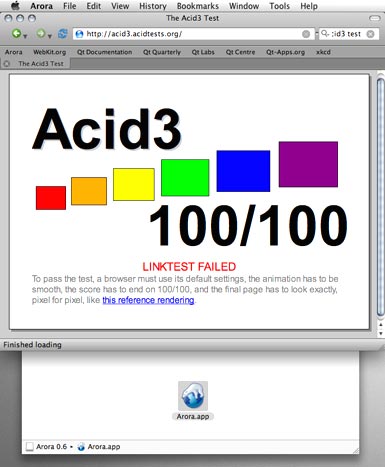
Task: Open the Apple menu
Action: coord(15,6)
